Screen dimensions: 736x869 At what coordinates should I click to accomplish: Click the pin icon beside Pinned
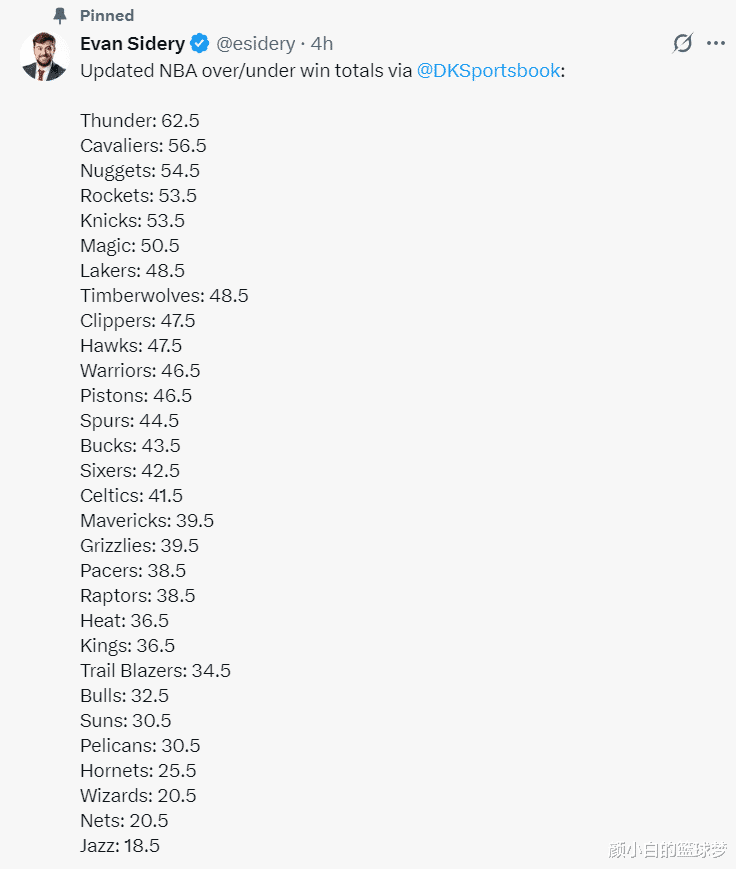click(x=60, y=16)
